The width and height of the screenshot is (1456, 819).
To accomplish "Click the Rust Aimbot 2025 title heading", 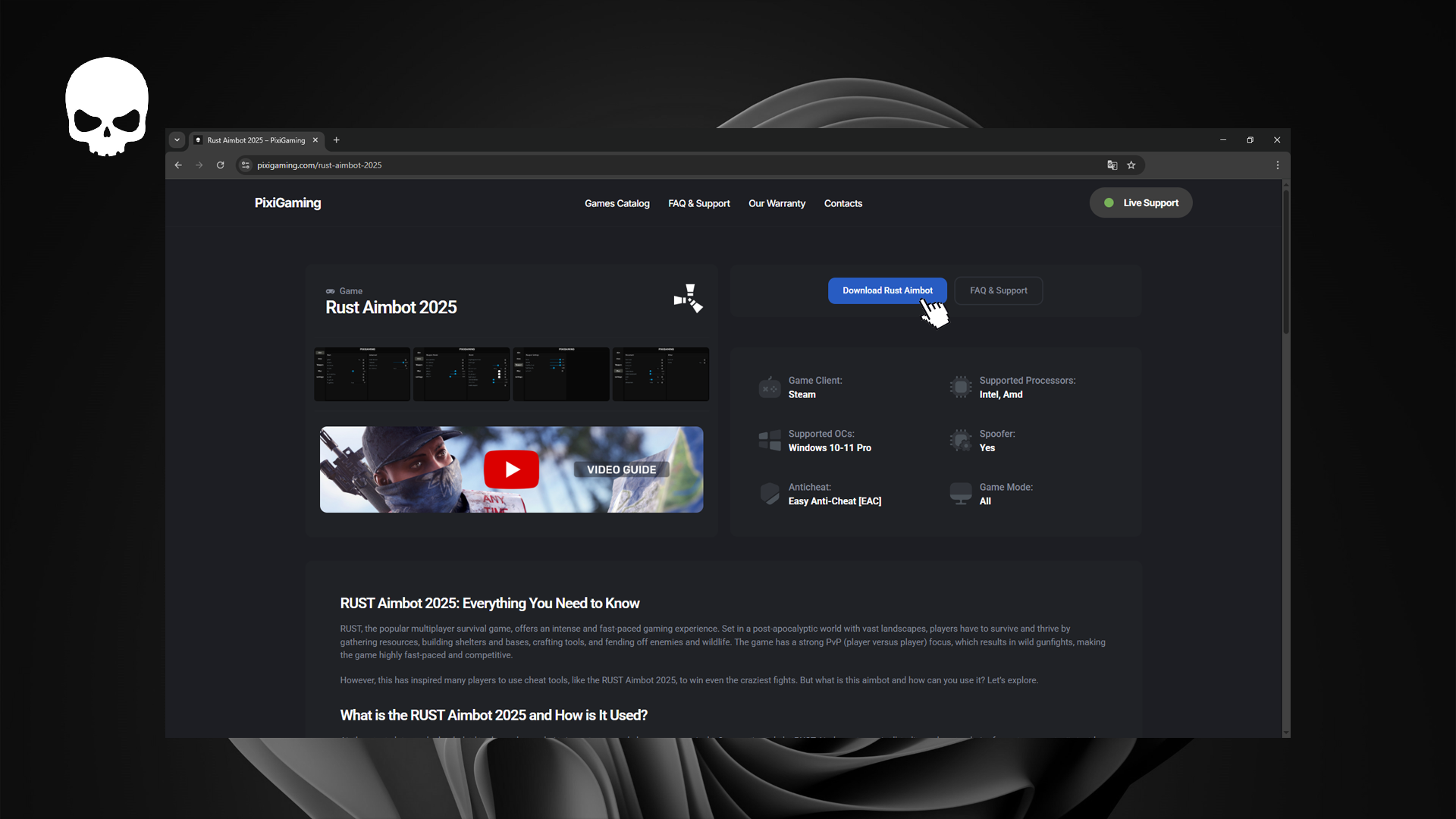I will coord(391,308).
